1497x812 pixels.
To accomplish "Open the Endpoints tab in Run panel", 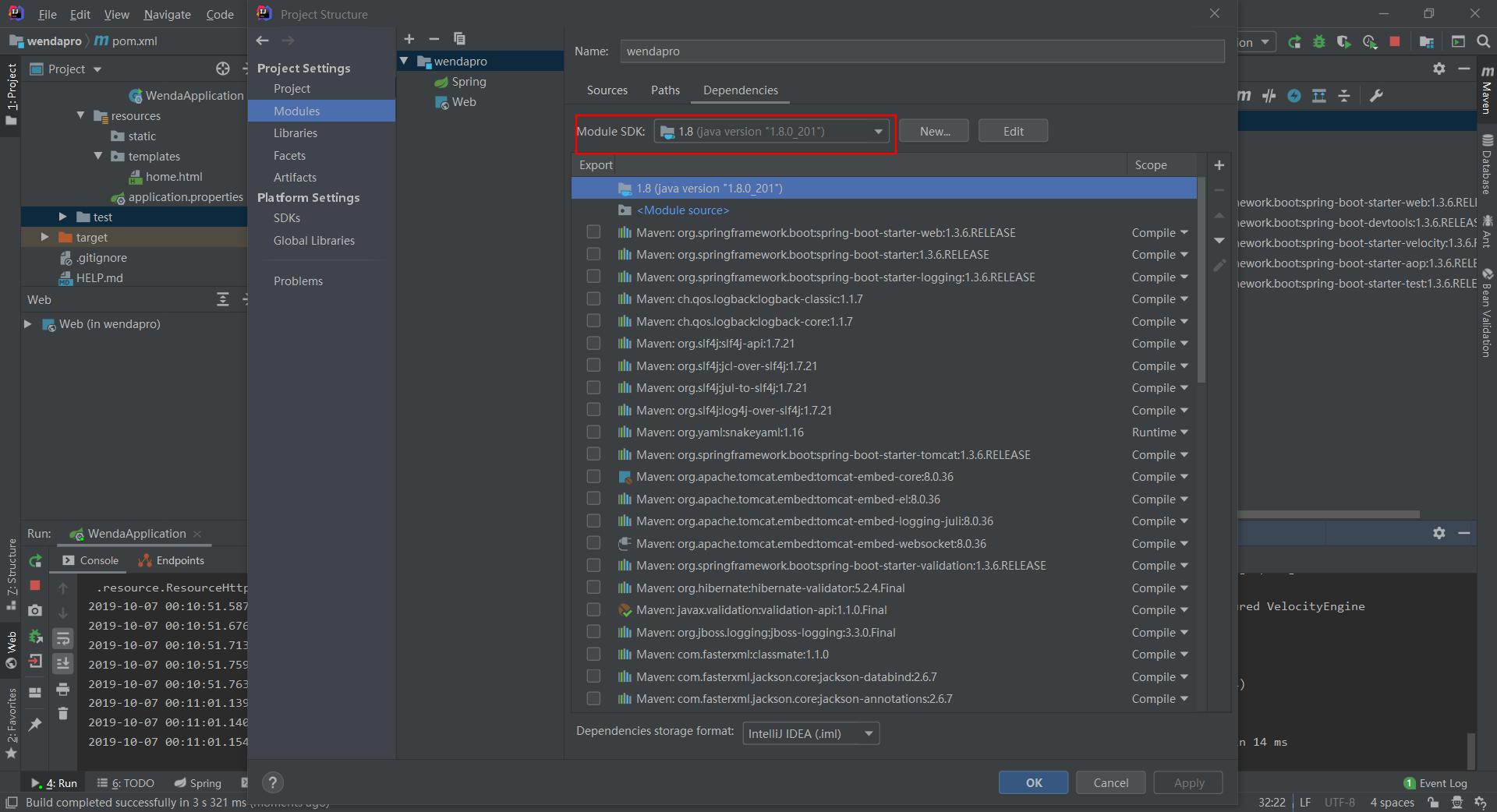I will [x=171, y=560].
